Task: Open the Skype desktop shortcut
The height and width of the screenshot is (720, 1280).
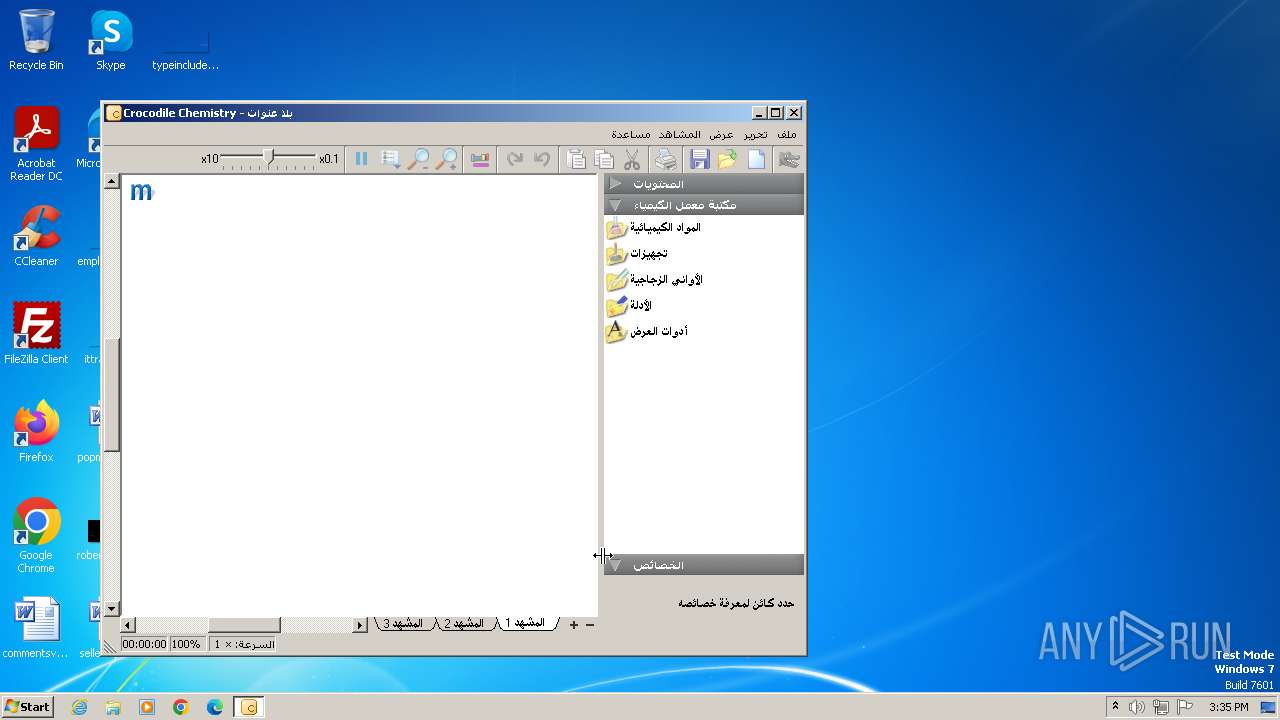Action: pos(110,40)
